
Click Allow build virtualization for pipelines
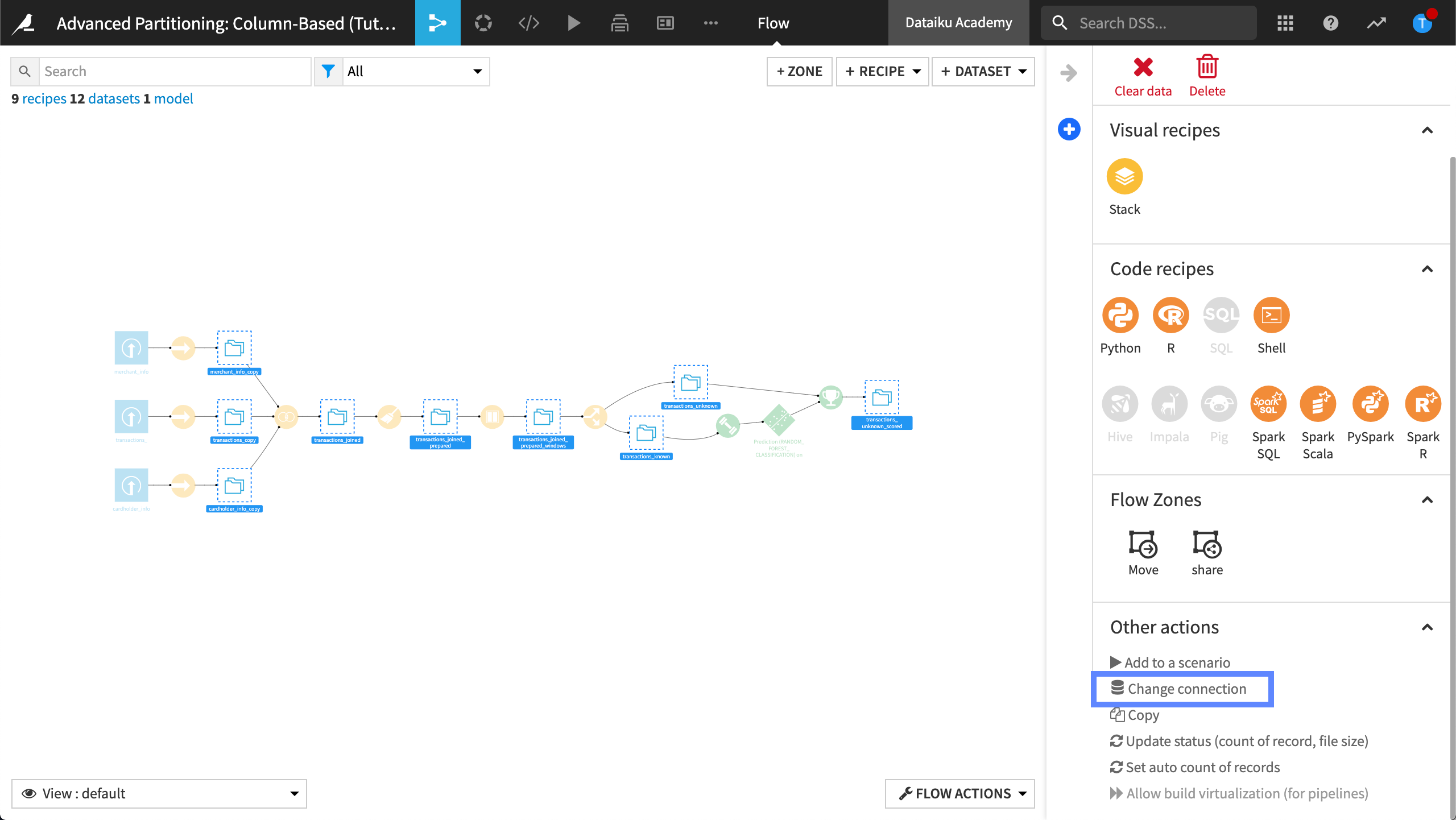(x=1239, y=793)
